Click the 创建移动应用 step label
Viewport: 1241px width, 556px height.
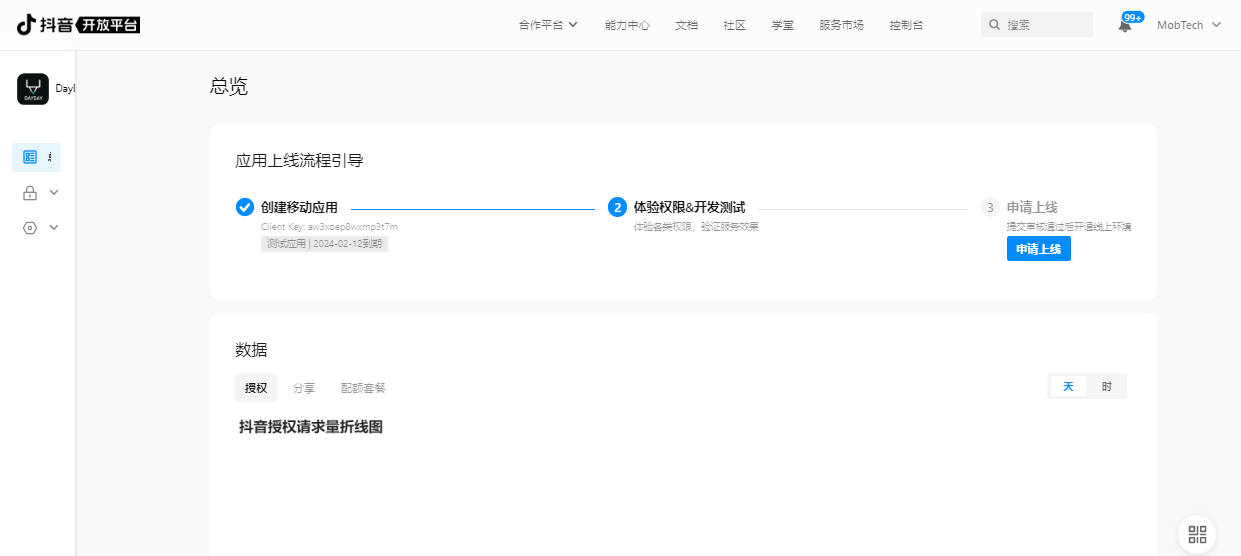(299, 207)
